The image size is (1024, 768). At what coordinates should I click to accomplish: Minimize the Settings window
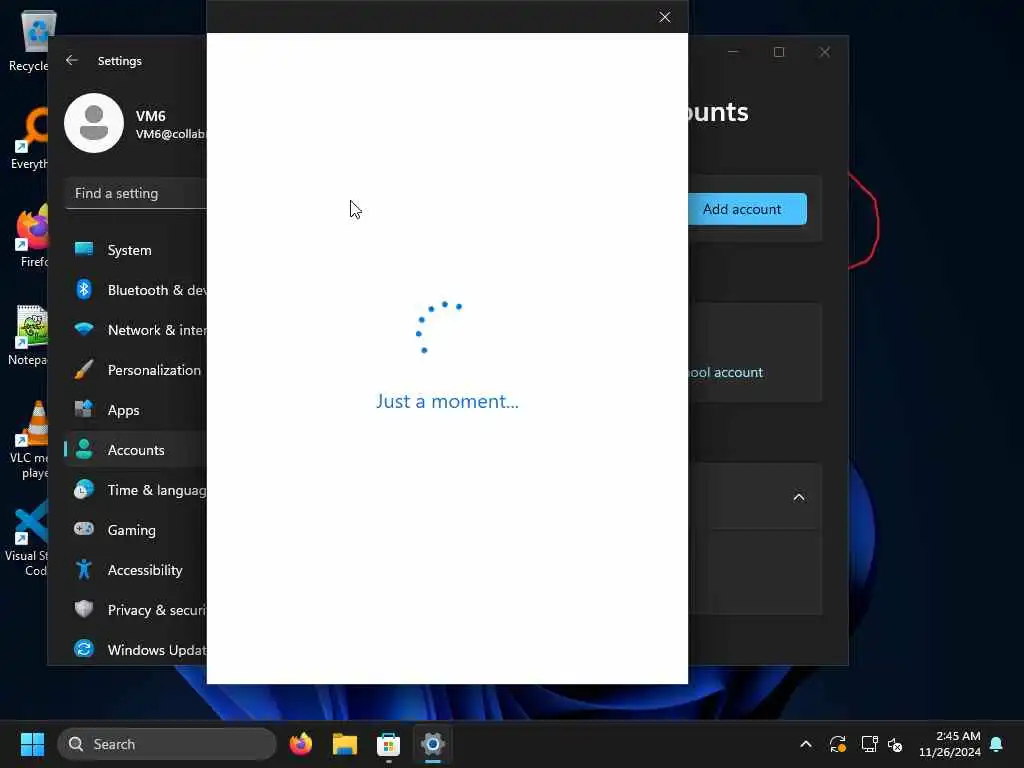(733, 52)
